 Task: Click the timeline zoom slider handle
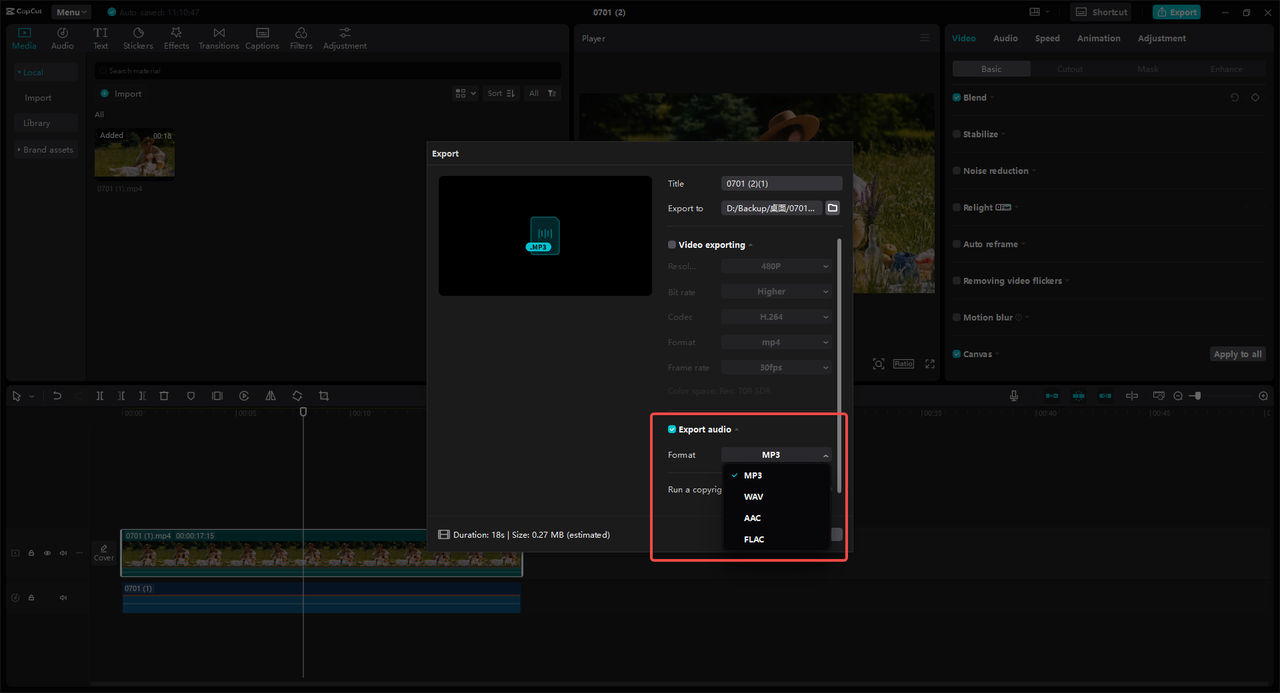click(1197, 396)
